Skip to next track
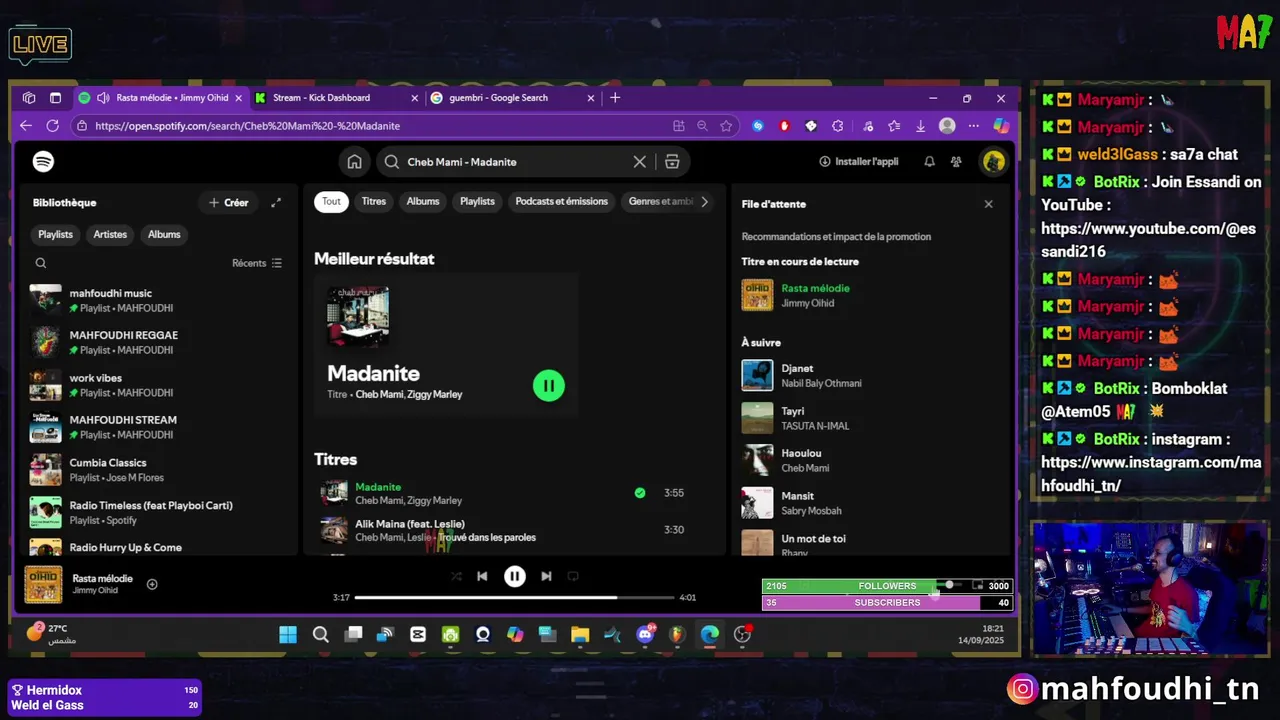This screenshot has height=720, width=1280. pos(546,576)
